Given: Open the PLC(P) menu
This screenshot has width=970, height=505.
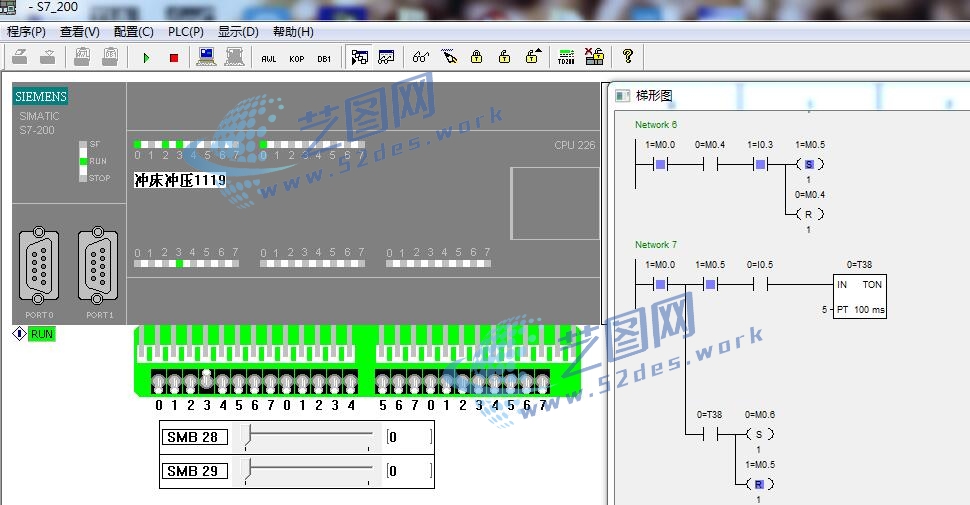Looking at the screenshot, I should pyautogui.click(x=186, y=32).
